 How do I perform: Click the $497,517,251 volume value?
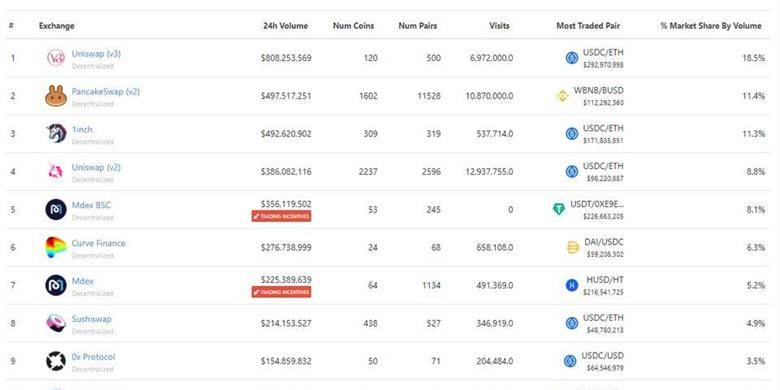[286, 96]
